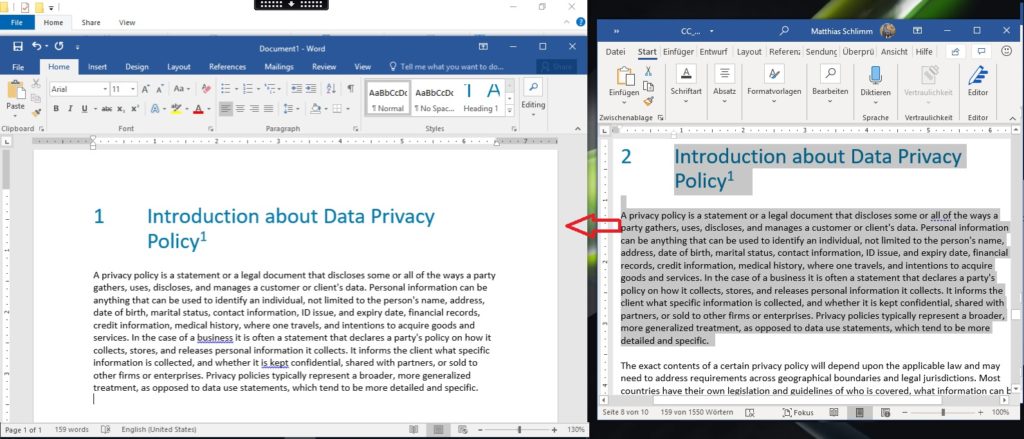Open the Arial font name dropdown
Image resolution: width=1024 pixels, height=439 pixels.
coord(105,89)
